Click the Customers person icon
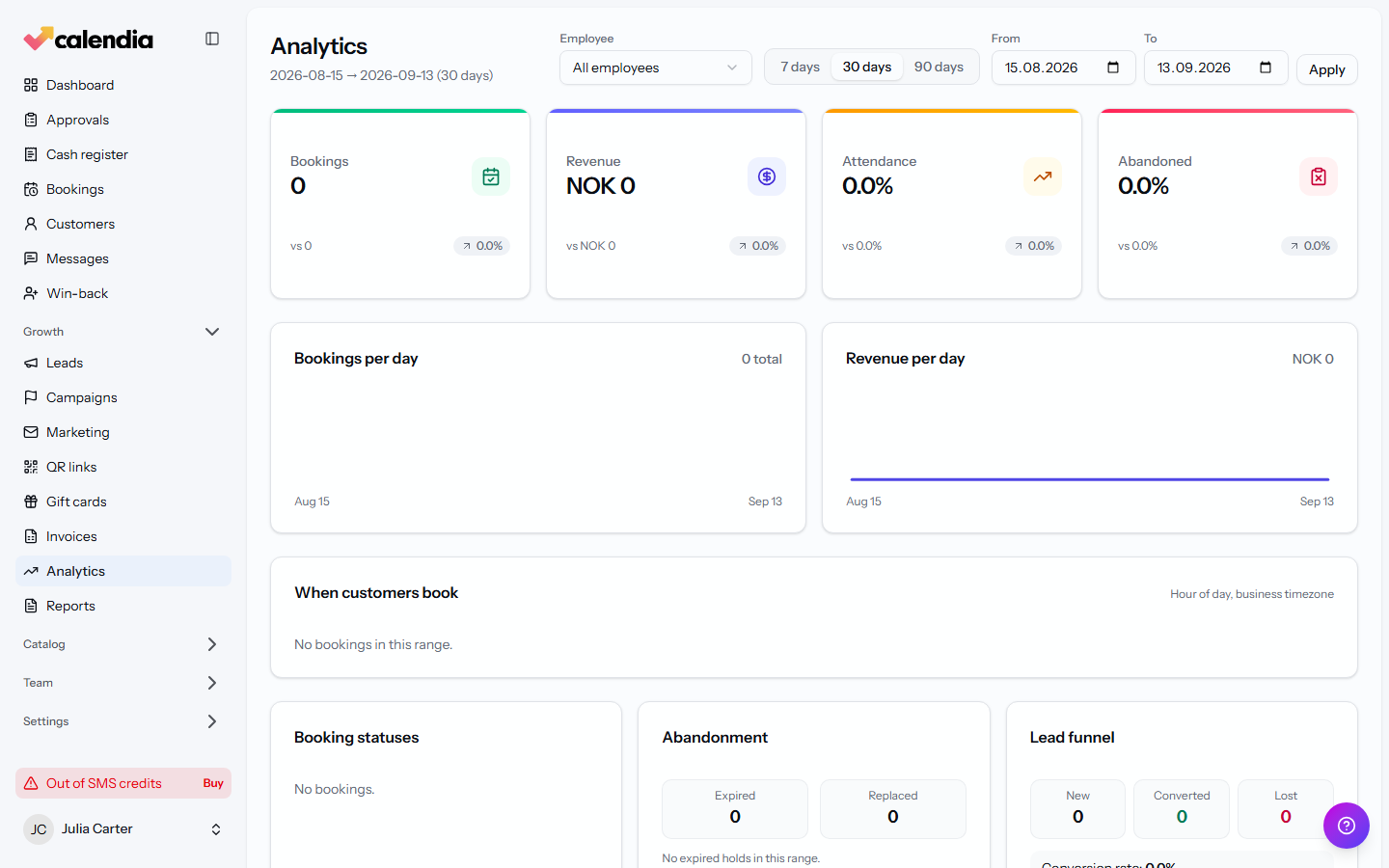Screen dimensions: 1389x868 (x=31, y=224)
